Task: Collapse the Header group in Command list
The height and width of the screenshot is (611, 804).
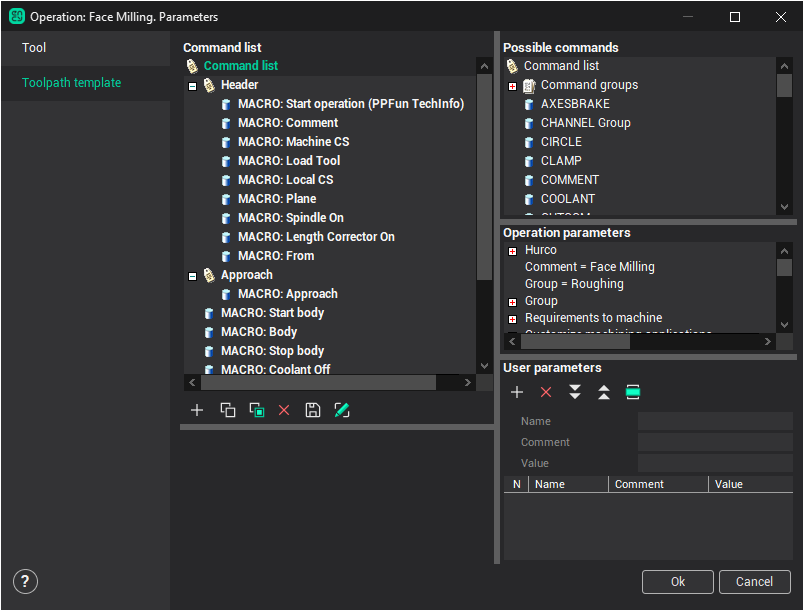Action: click(192, 86)
